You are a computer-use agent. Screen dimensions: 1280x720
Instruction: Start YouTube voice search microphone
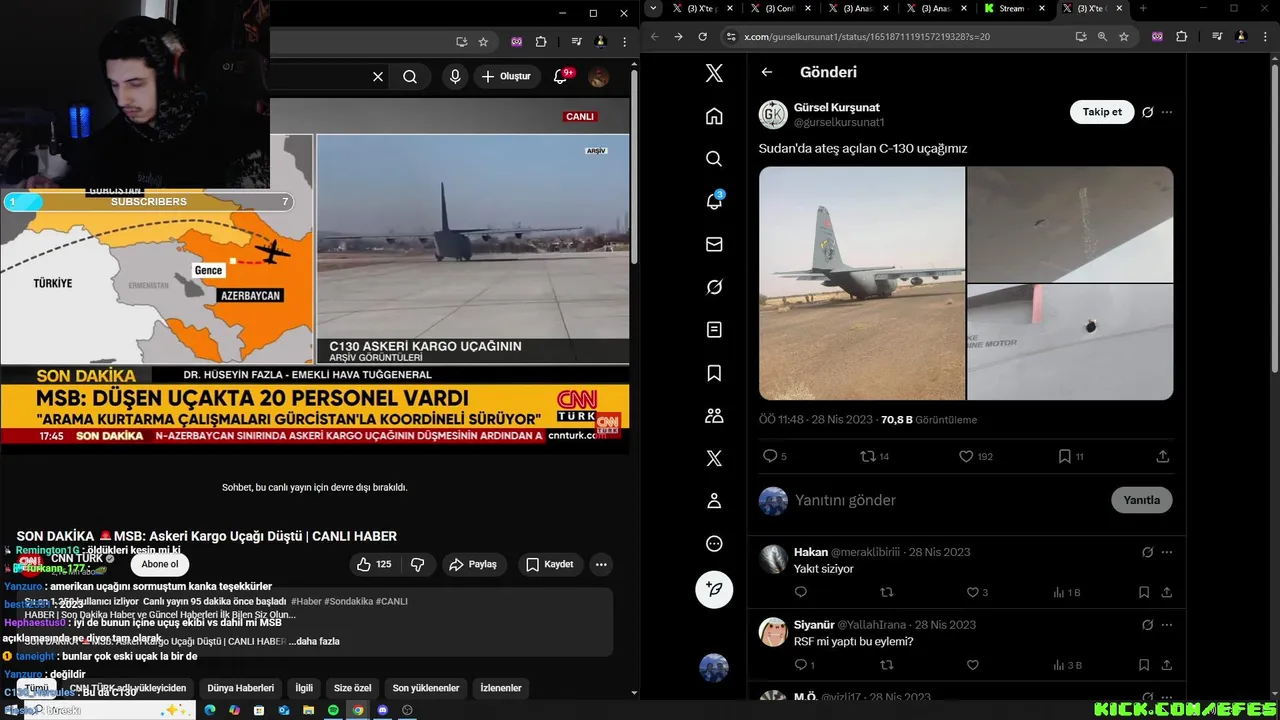[455, 76]
